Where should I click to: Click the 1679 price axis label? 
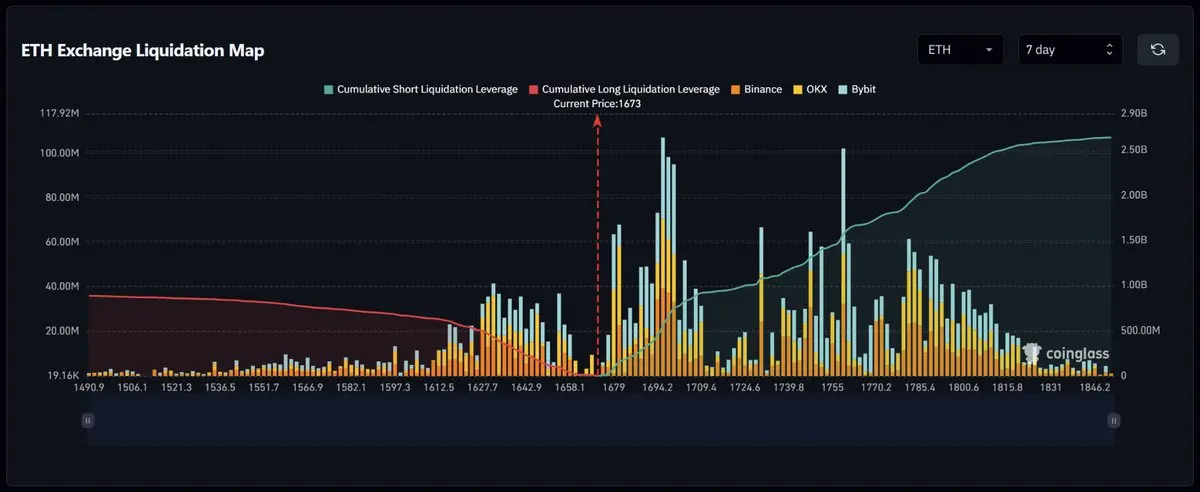[x=614, y=388]
